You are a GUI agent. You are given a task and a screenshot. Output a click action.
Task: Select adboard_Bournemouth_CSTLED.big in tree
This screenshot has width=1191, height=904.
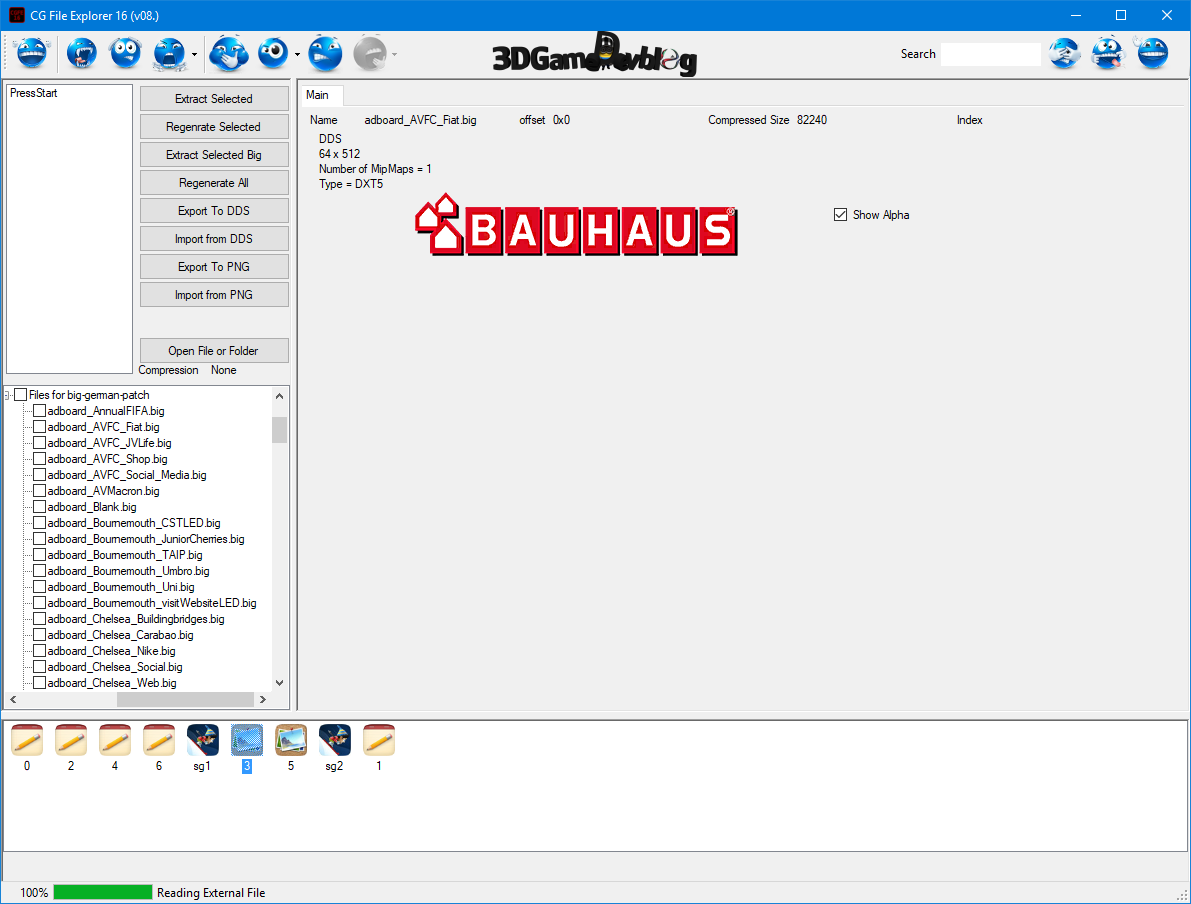pyautogui.click(x=134, y=523)
